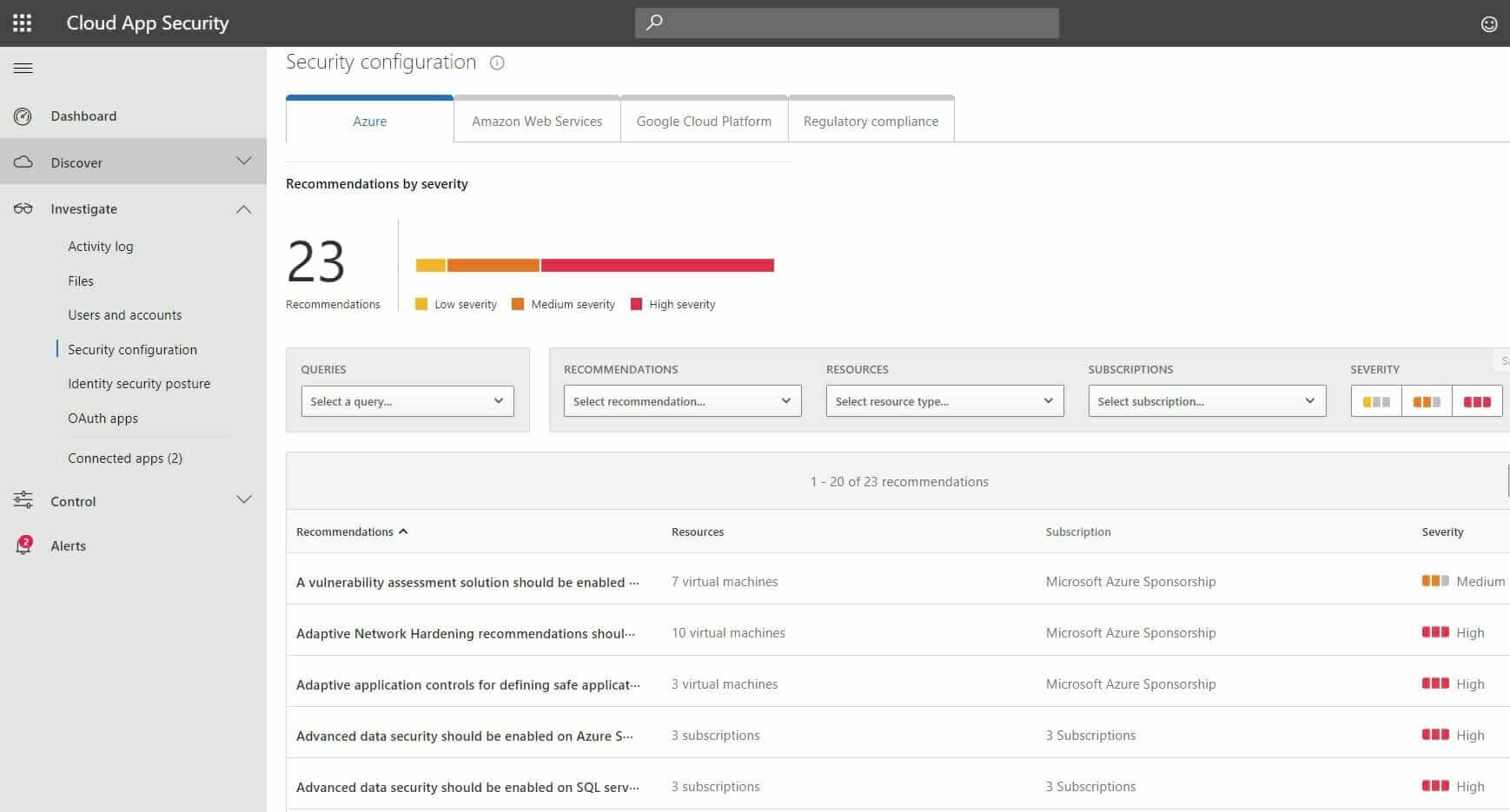The height and width of the screenshot is (812, 1510).
Task: Open the Alerts bell icon
Action: tap(23, 545)
